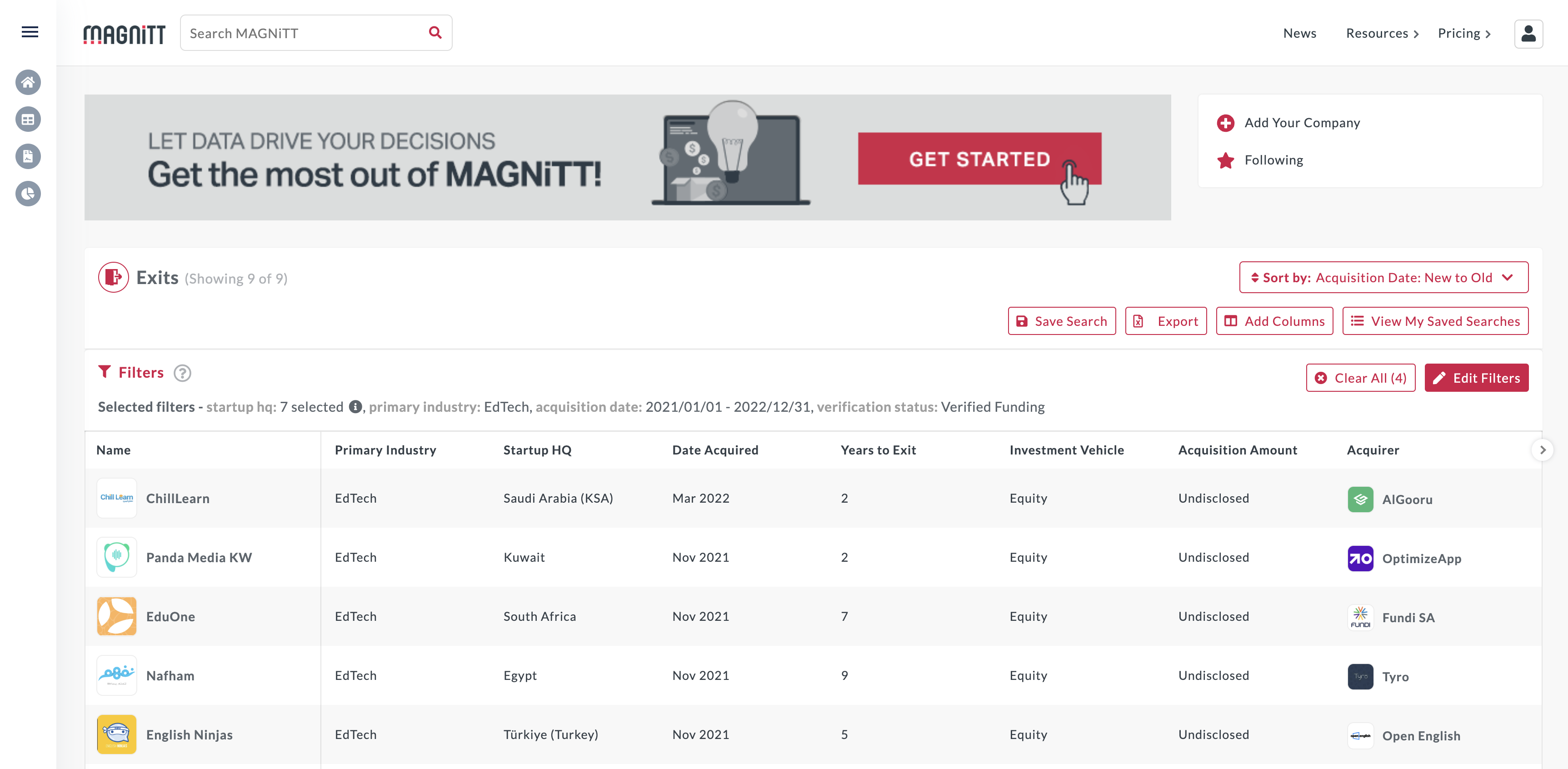The height and width of the screenshot is (769, 1568).
Task: Click the Export button
Action: pos(1166,321)
